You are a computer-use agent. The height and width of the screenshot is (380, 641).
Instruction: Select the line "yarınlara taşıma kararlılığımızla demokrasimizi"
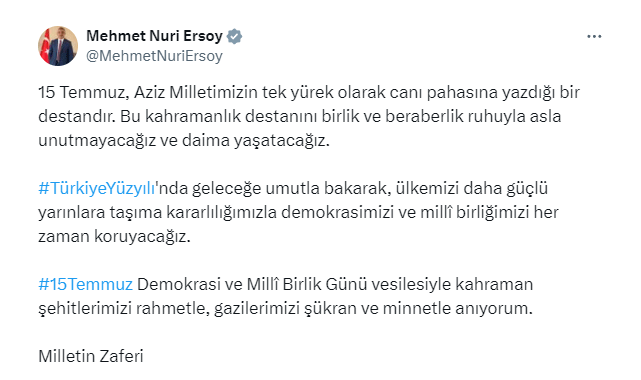pyautogui.click(x=298, y=212)
